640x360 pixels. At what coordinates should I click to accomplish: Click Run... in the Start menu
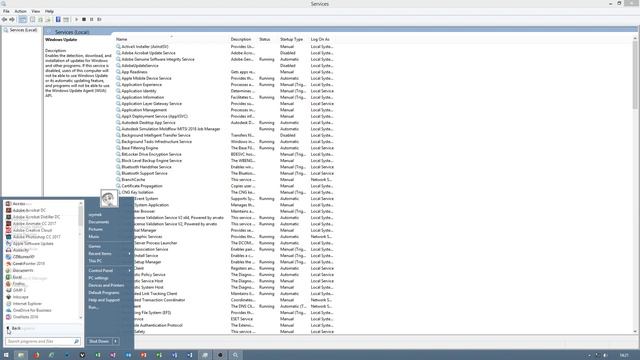coord(93,307)
